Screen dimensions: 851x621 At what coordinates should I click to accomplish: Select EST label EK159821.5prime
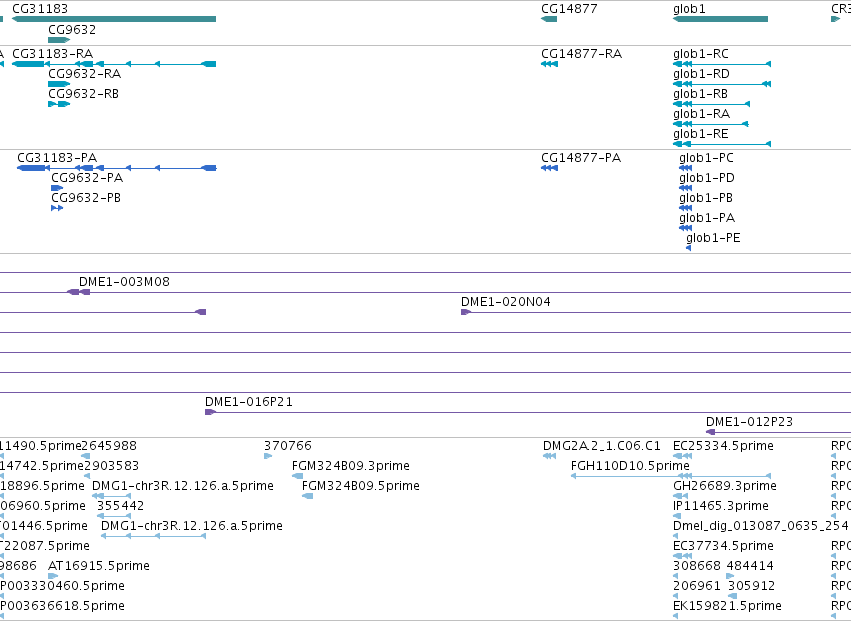click(x=727, y=607)
